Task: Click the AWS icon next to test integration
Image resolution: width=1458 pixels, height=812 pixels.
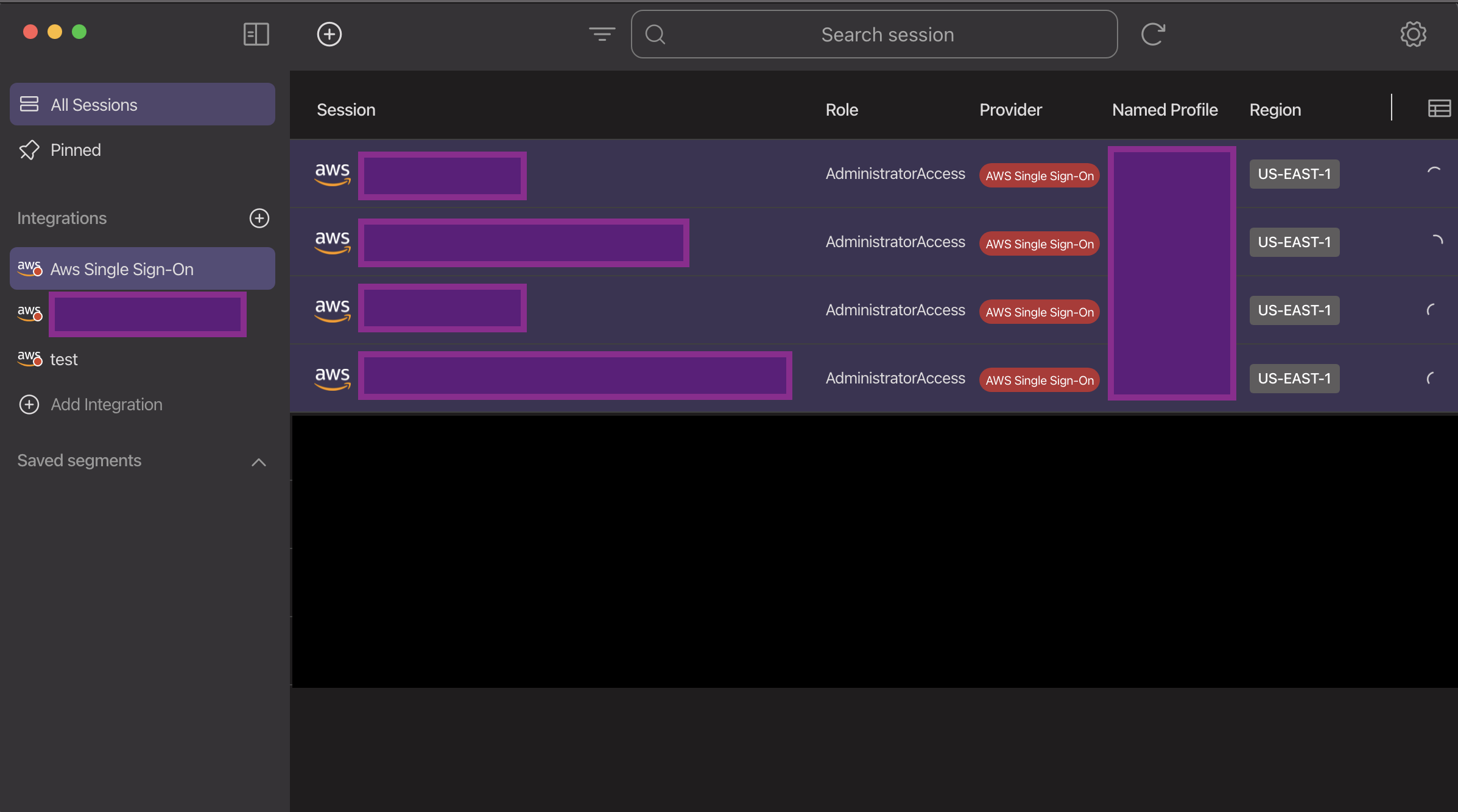Action: [x=29, y=359]
